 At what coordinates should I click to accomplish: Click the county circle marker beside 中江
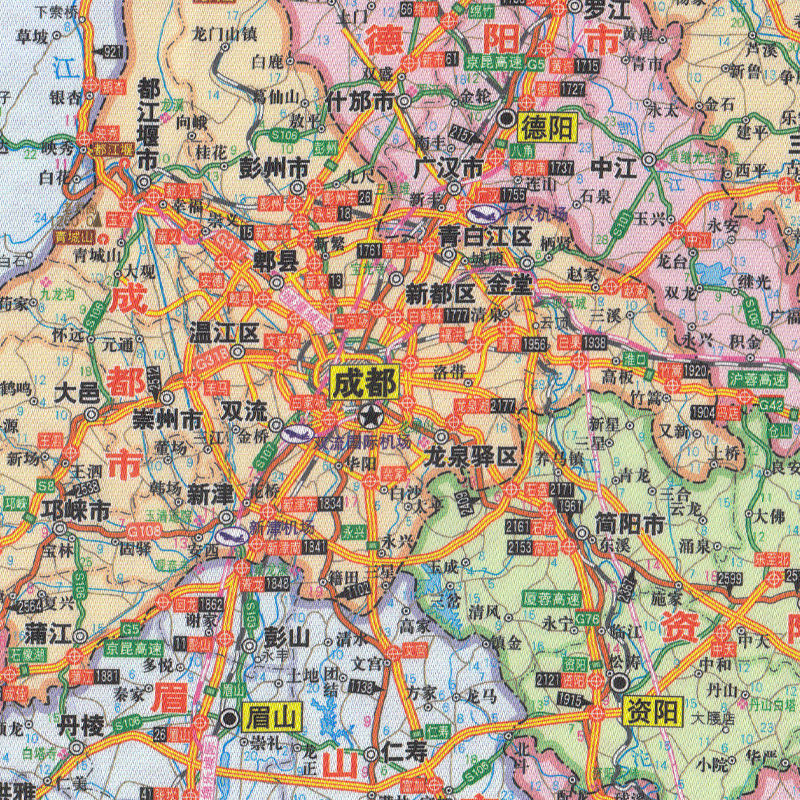(x=649, y=161)
